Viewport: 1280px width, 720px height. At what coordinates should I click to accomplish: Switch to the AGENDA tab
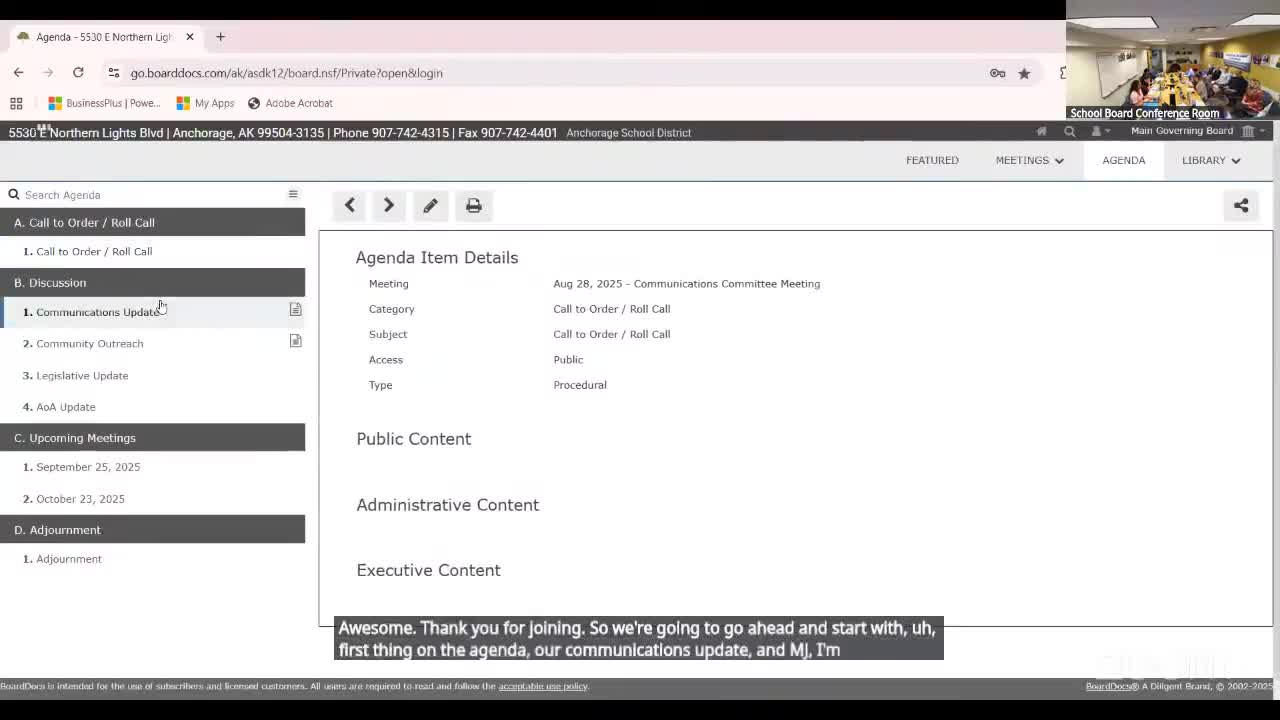[x=1124, y=160]
